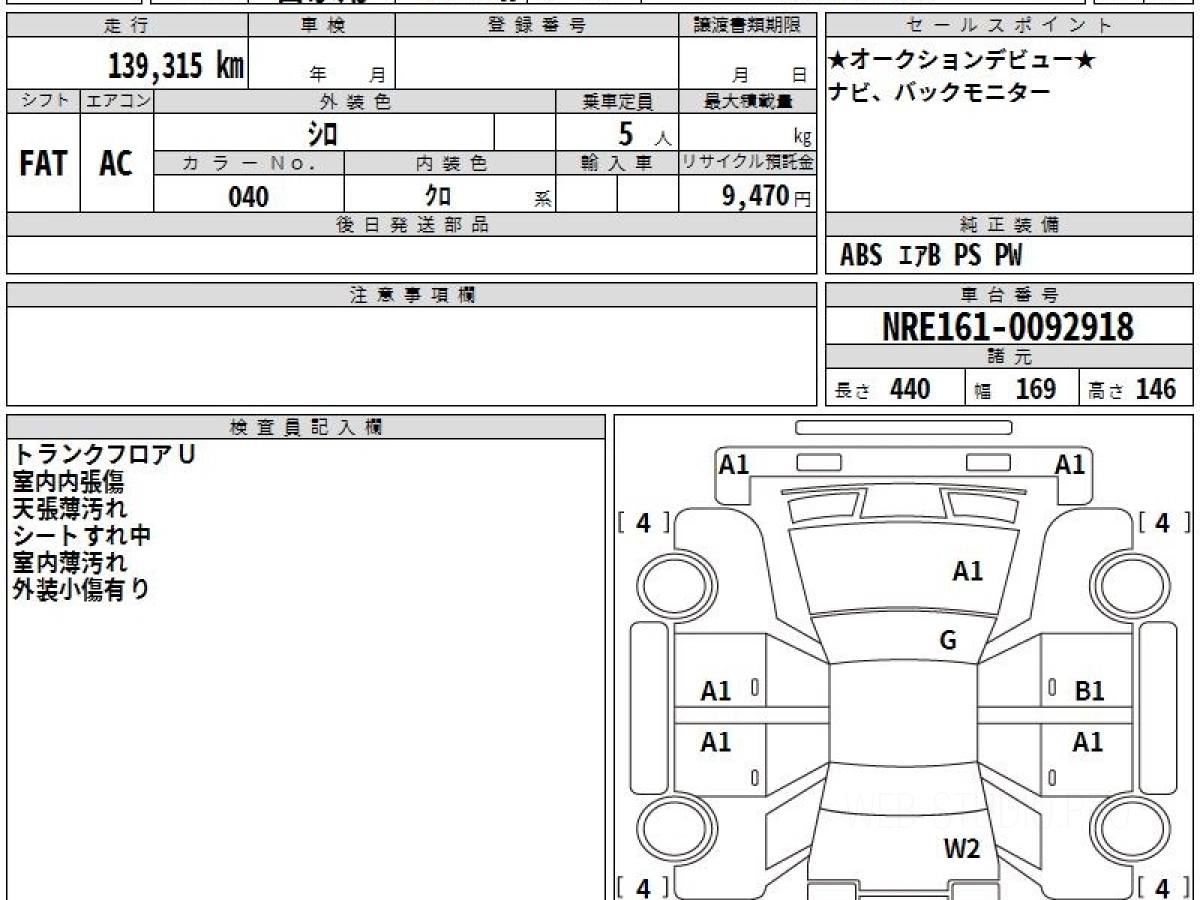Click the 登録番号 registration number header
1200x900 pixels.
click(x=536, y=26)
